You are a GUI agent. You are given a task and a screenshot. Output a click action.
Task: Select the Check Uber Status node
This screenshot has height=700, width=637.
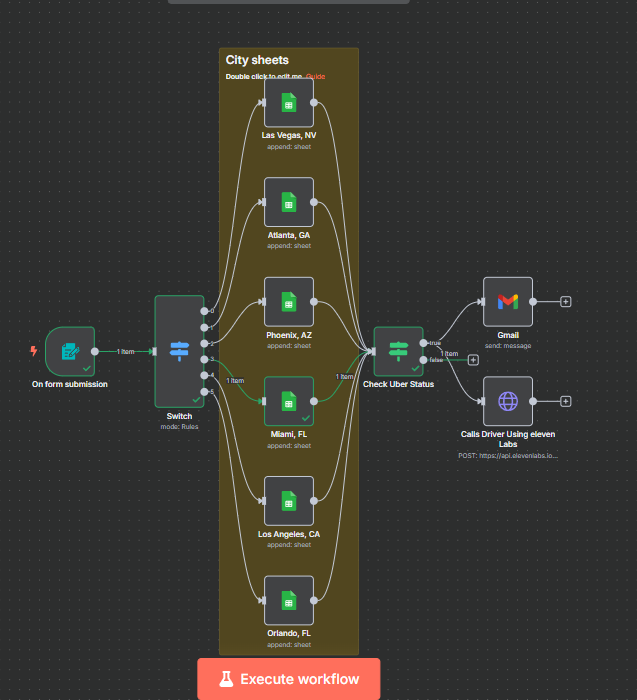398,351
